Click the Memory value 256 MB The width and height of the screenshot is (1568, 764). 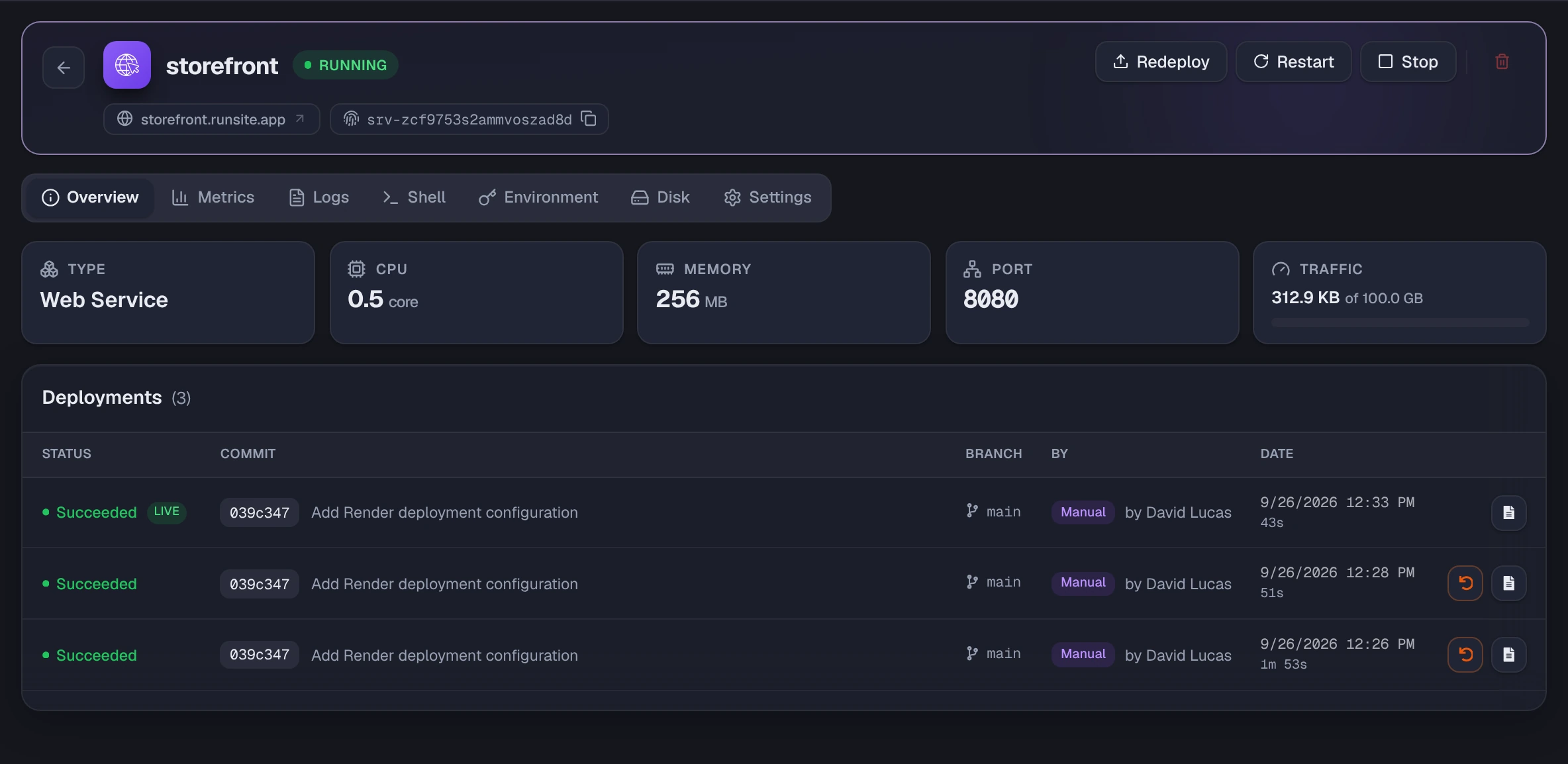pos(691,299)
